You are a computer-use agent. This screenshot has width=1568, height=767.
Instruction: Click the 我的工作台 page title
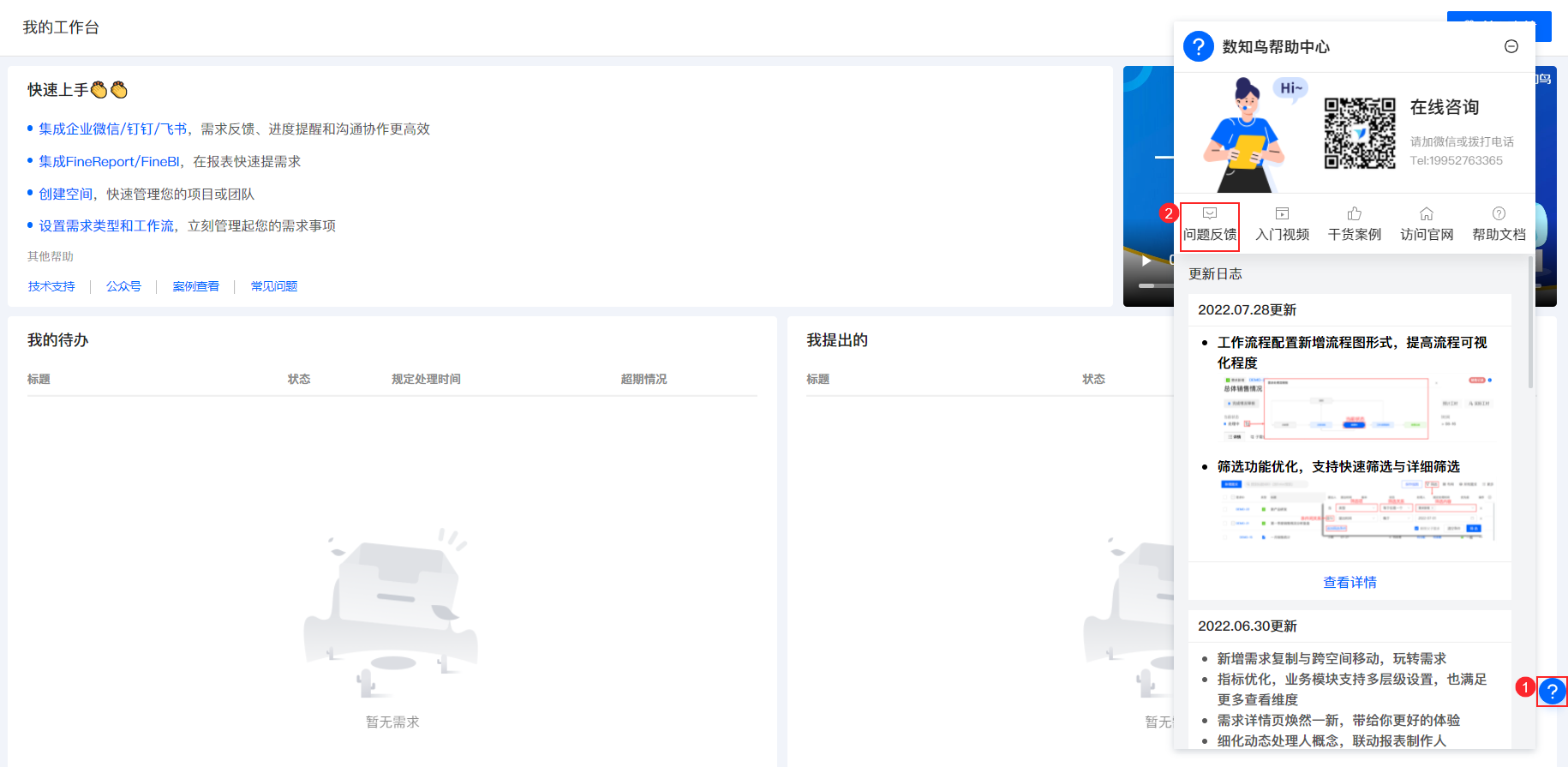point(61,27)
